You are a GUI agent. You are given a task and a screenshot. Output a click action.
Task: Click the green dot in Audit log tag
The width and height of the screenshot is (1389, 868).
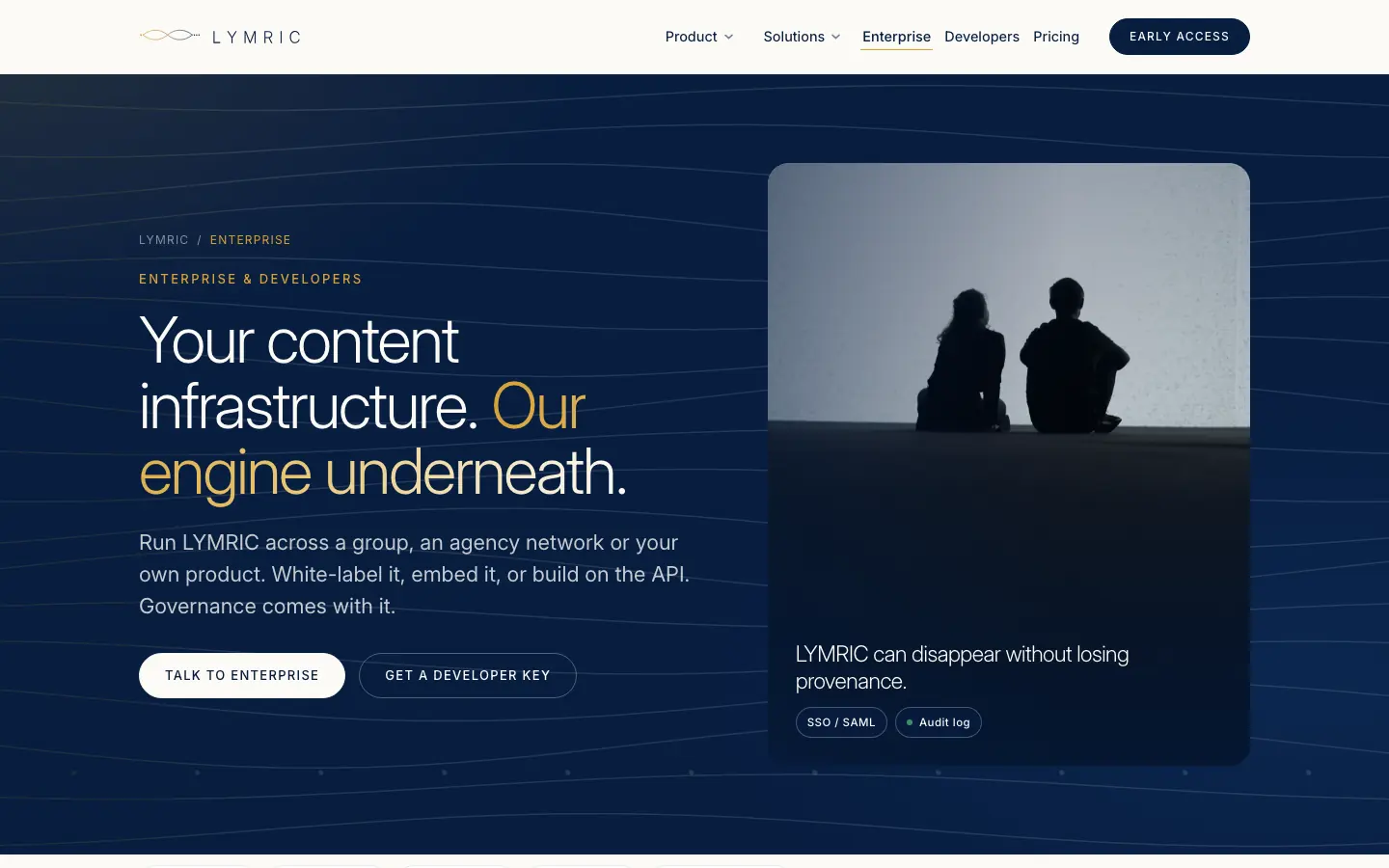tap(910, 722)
